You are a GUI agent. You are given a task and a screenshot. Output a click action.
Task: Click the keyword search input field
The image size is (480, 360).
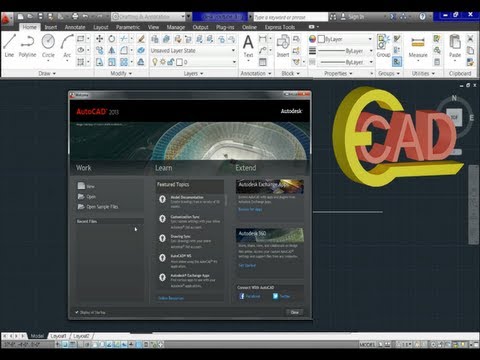pos(290,17)
